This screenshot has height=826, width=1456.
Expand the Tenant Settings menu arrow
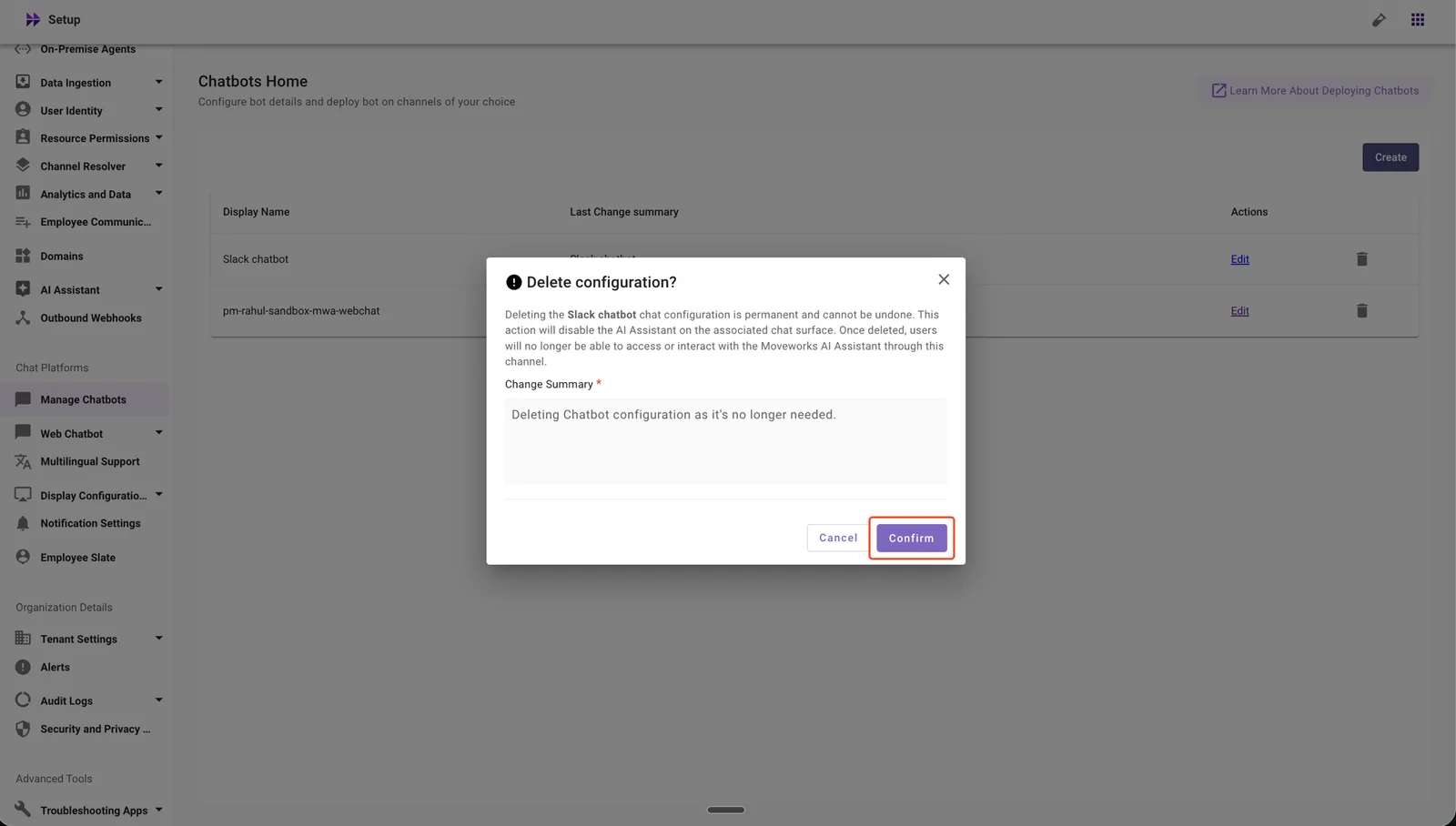(x=158, y=639)
